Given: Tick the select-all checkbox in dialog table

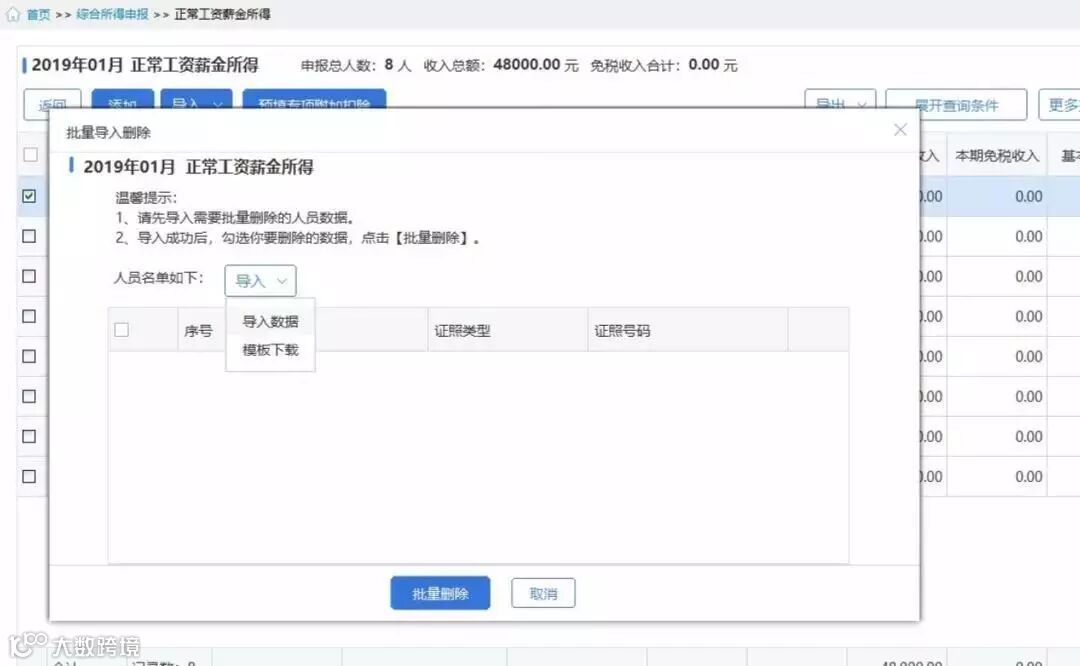Looking at the screenshot, I should 122,330.
